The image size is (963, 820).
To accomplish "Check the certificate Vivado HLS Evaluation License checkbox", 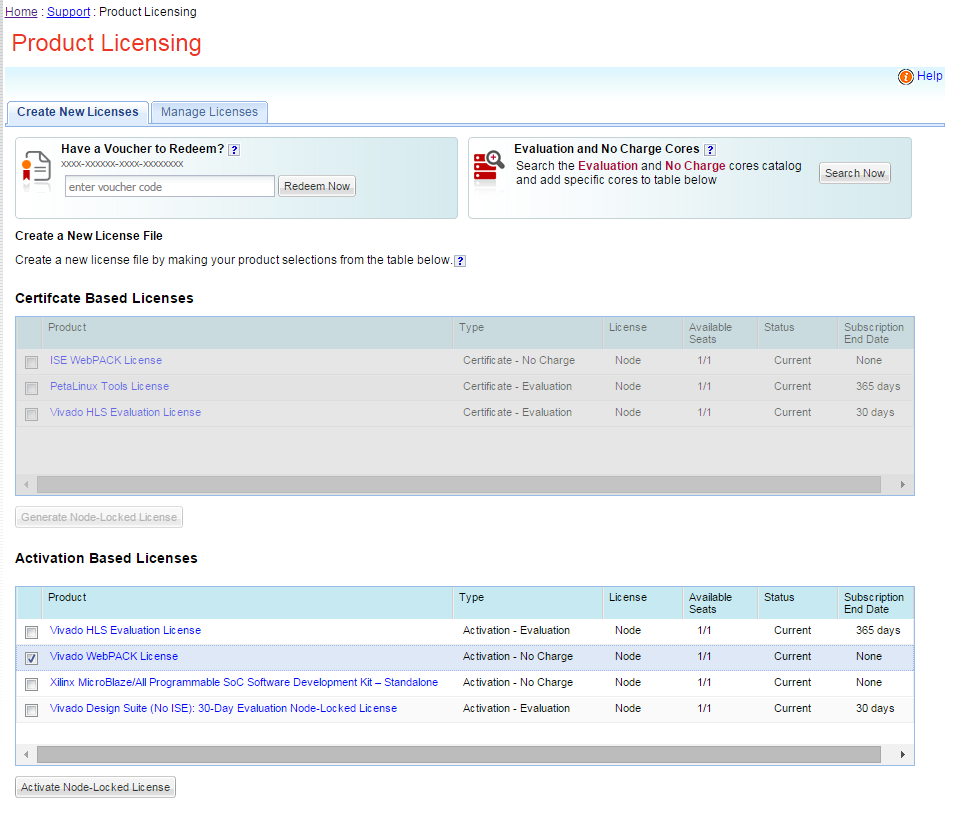I will point(31,415).
